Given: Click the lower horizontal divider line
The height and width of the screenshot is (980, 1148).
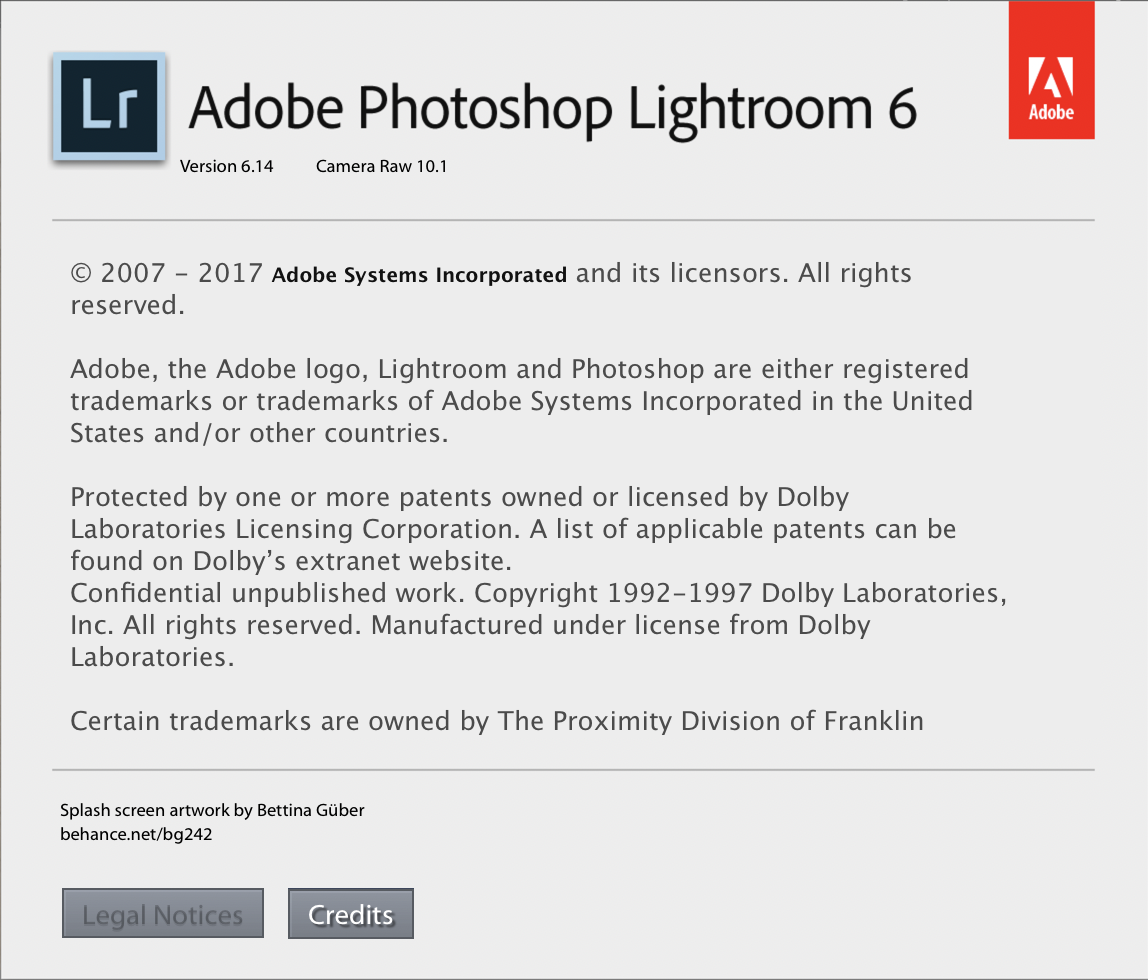Looking at the screenshot, I should point(573,769).
